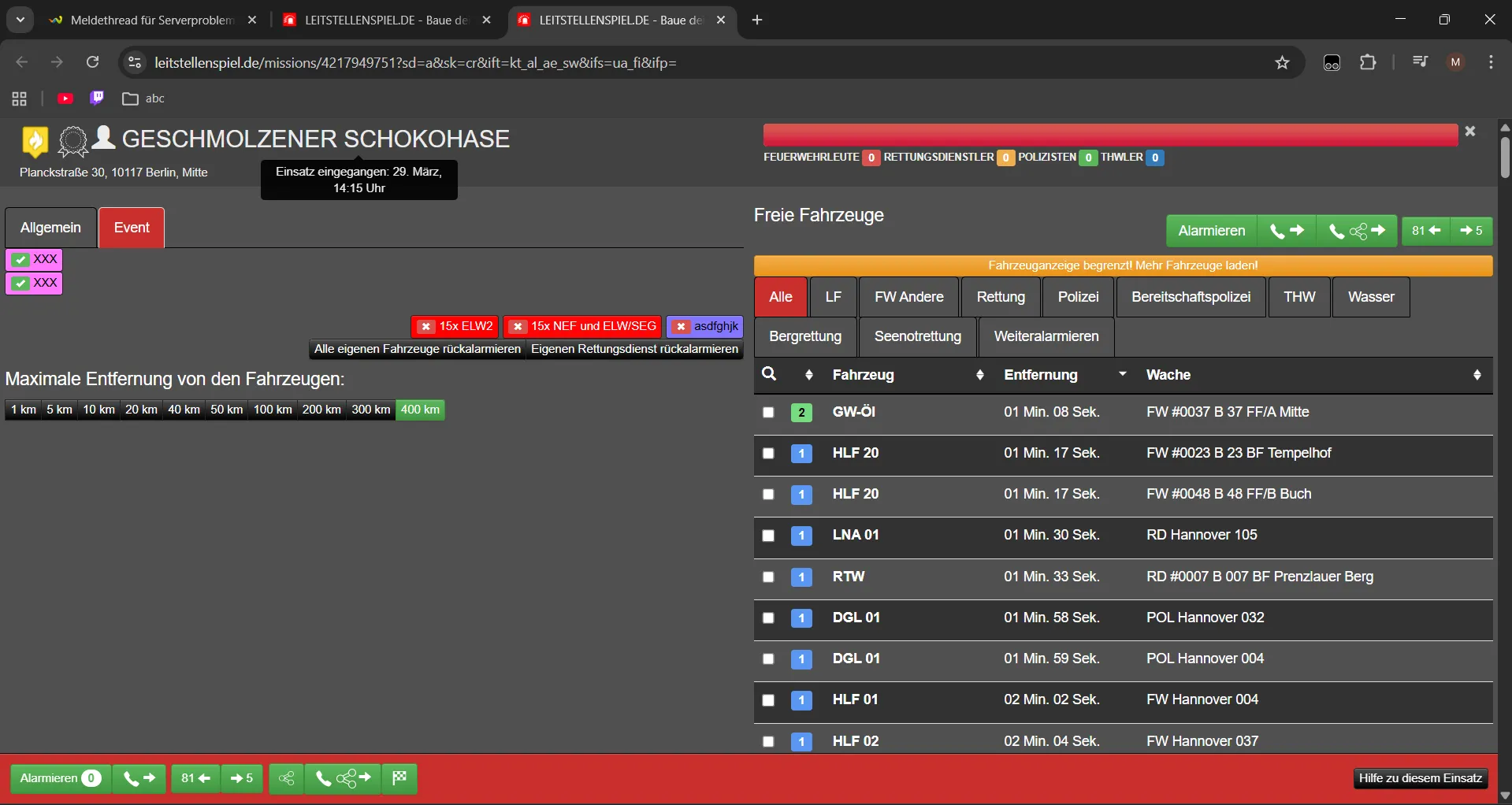This screenshot has height=805, width=1512.
Task: Click phone-share-arrow button next to Alarmieren
Action: click(1357, 231)
